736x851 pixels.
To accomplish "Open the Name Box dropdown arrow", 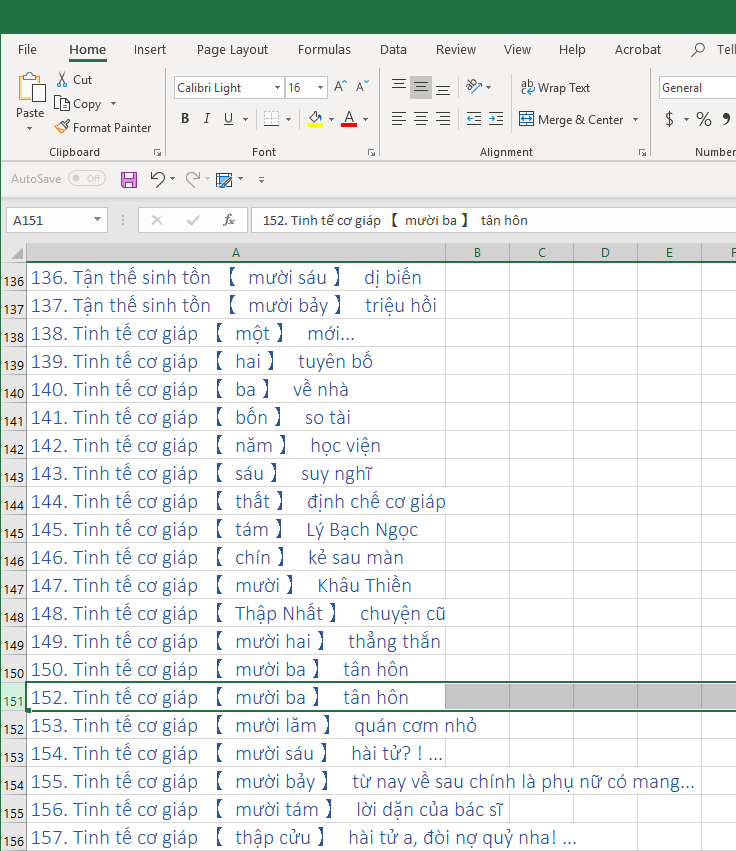I will pos(98,220).
